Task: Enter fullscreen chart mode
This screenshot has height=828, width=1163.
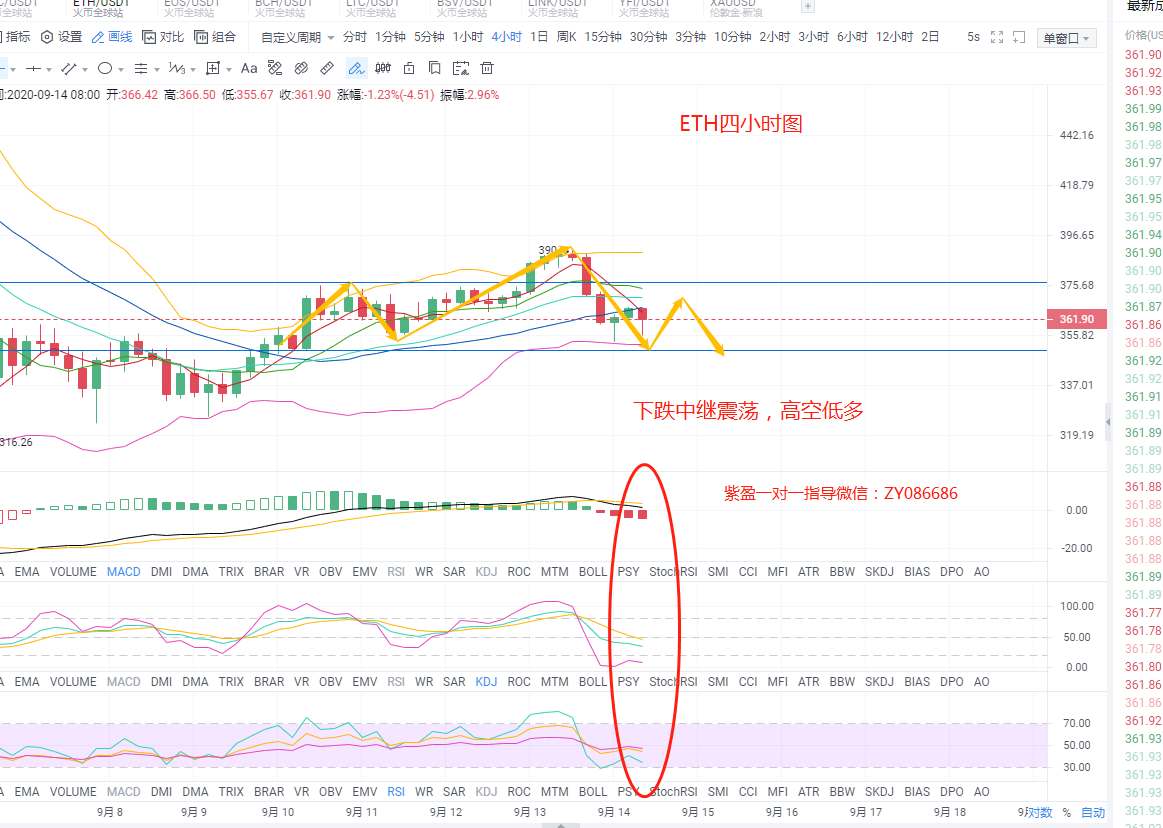Action: pos(996,37)
